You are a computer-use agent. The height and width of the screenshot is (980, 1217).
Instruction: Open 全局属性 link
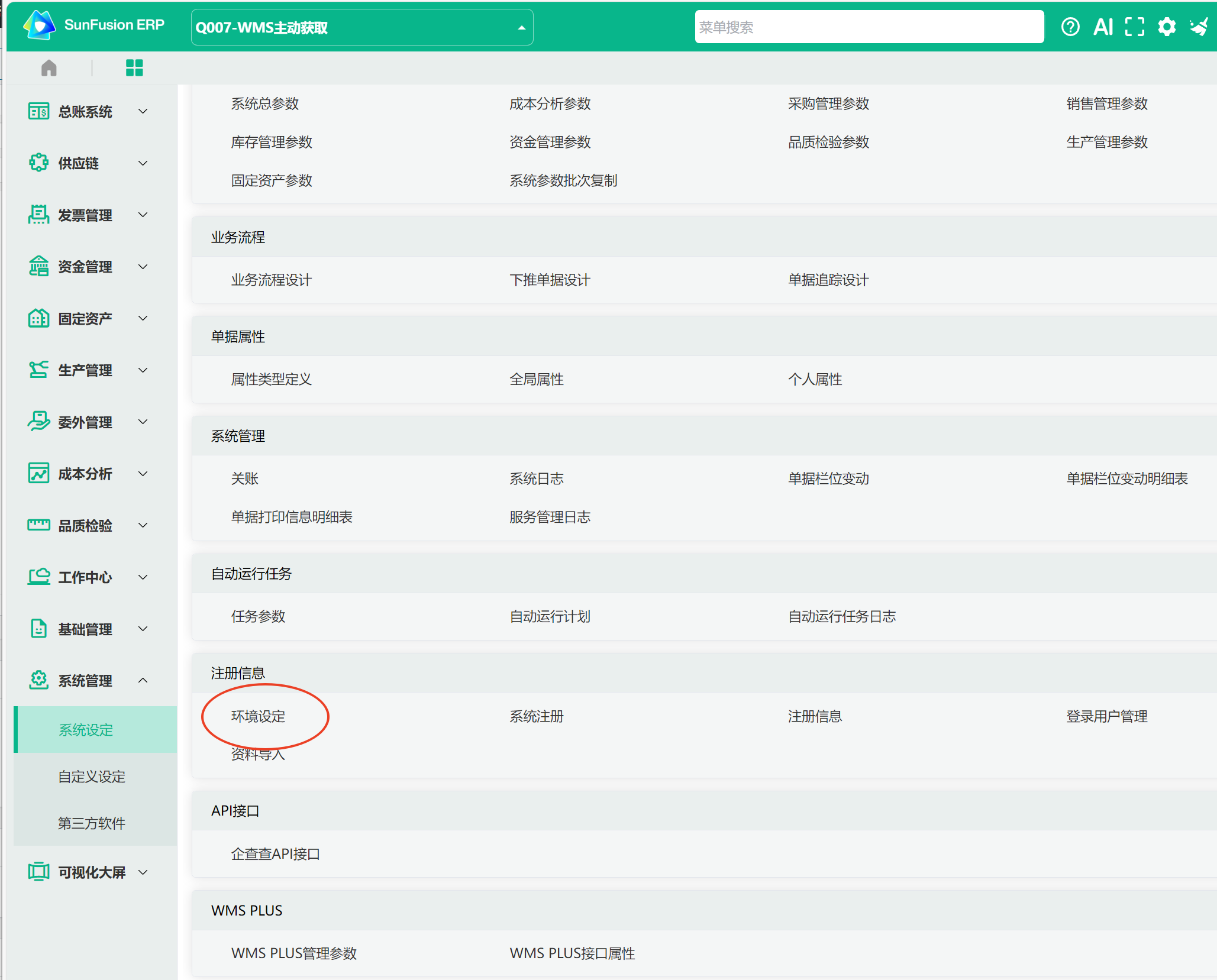click(537, 379)
